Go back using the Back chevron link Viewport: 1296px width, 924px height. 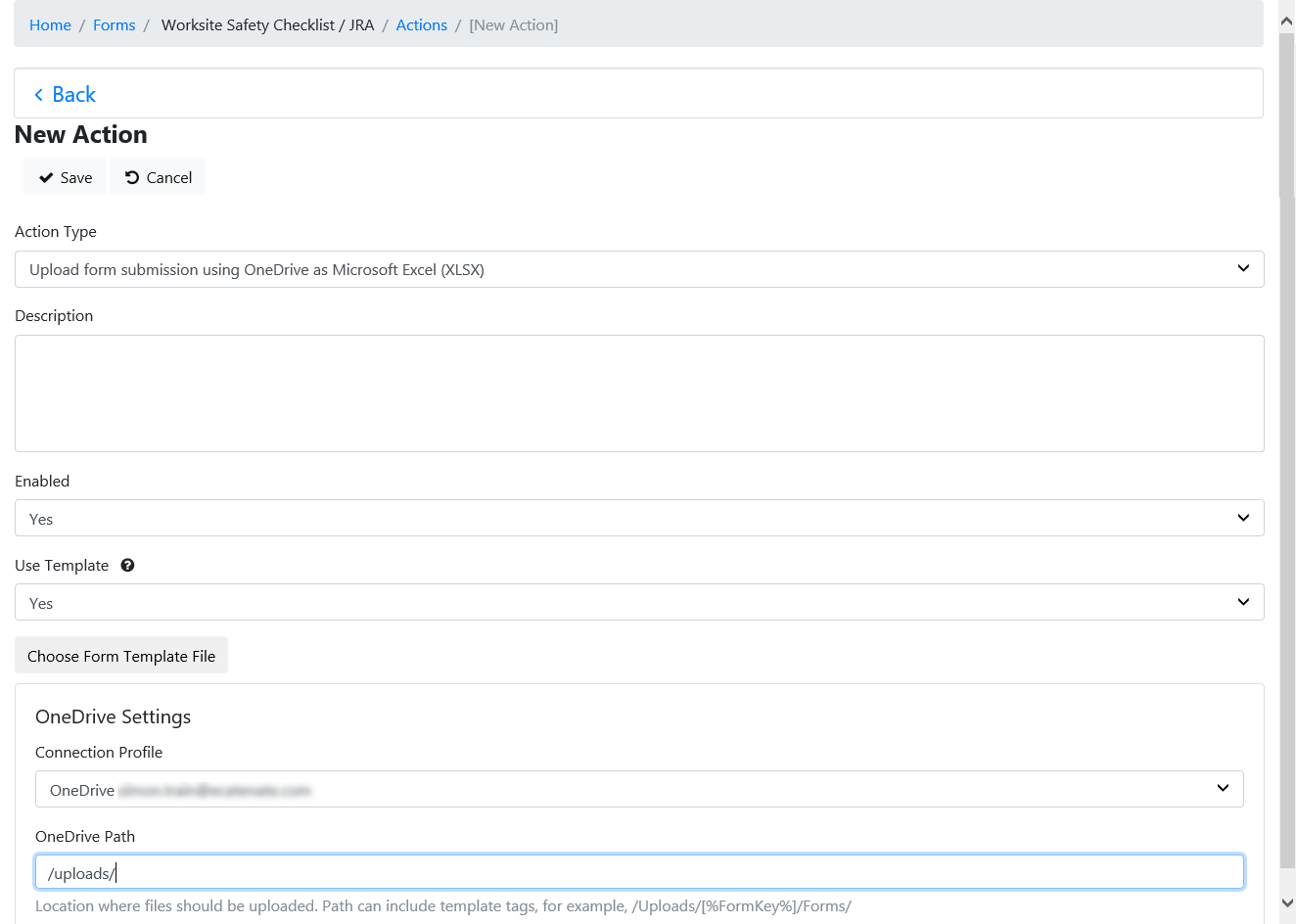65,94
